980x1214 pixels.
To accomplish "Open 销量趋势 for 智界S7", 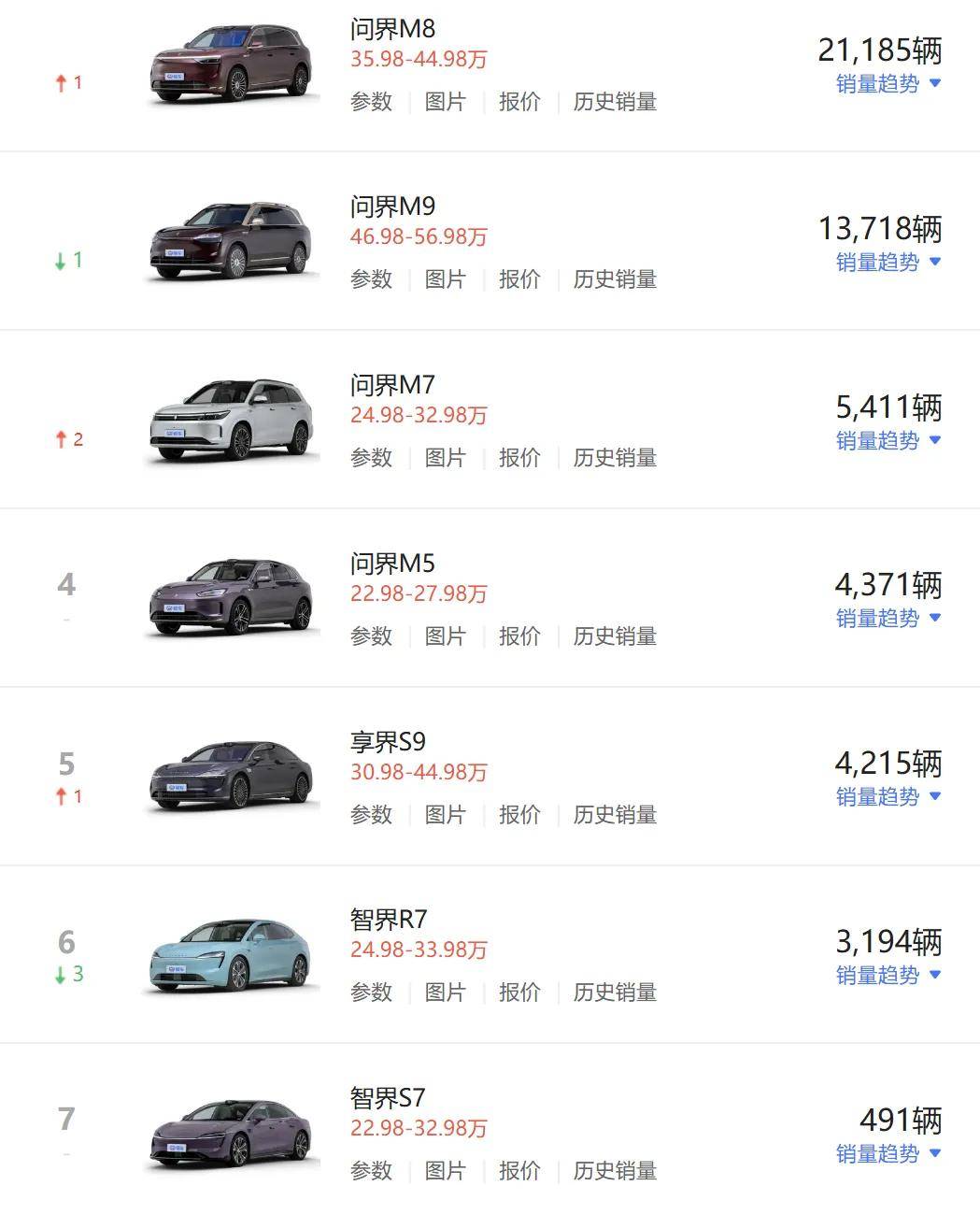I will (888, 1154).
